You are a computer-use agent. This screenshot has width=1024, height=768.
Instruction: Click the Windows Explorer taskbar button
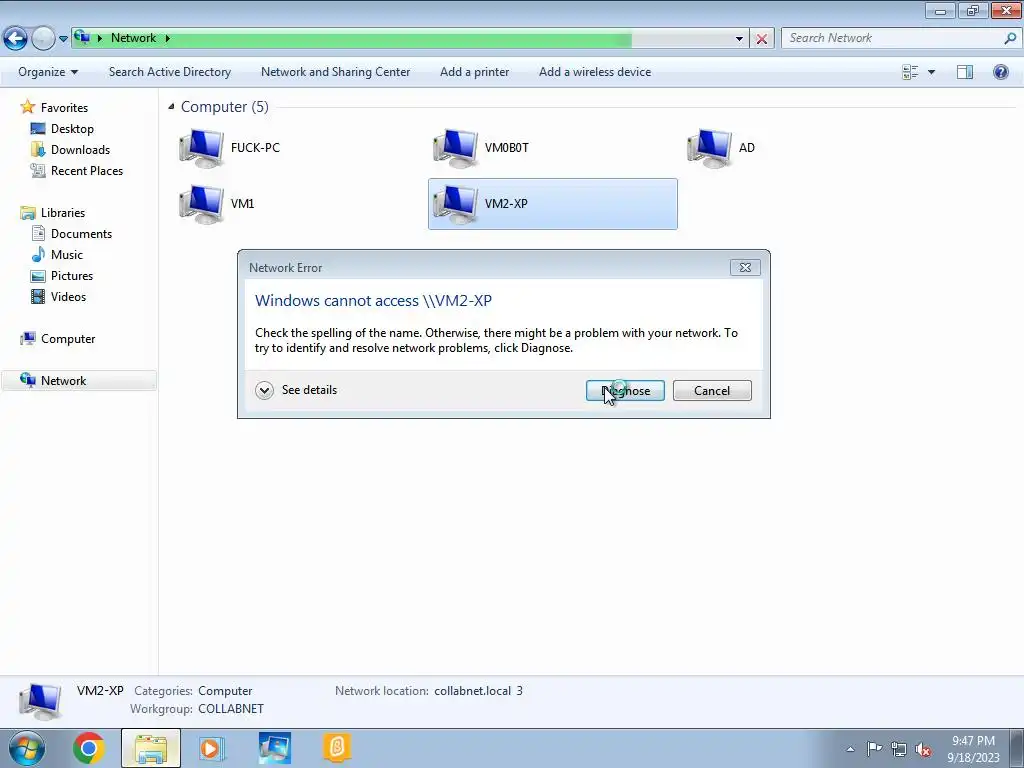click(151, 748)
